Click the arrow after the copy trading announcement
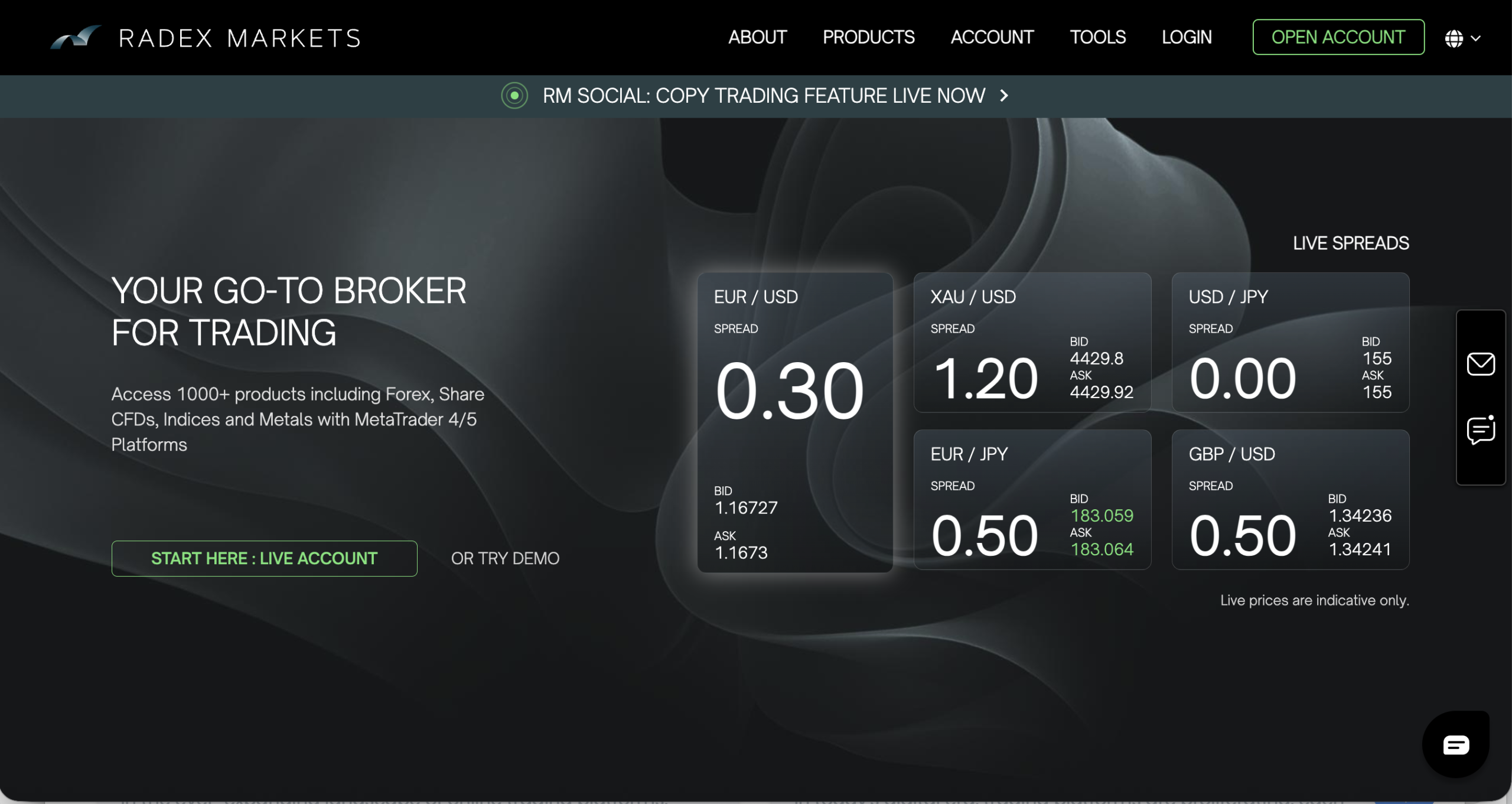Screen dimensions: 1512x804 coord(1003,96)
